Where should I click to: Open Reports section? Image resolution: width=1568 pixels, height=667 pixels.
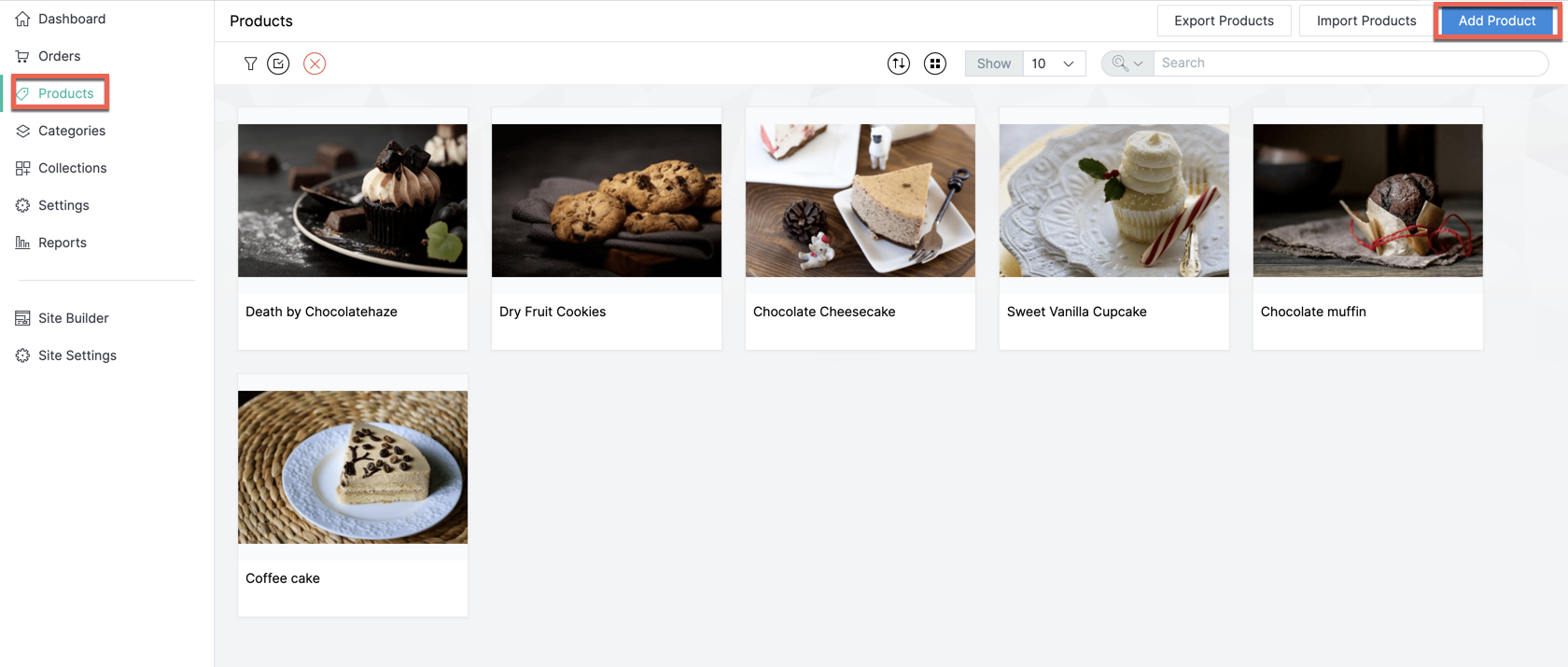tap(63, 243)
